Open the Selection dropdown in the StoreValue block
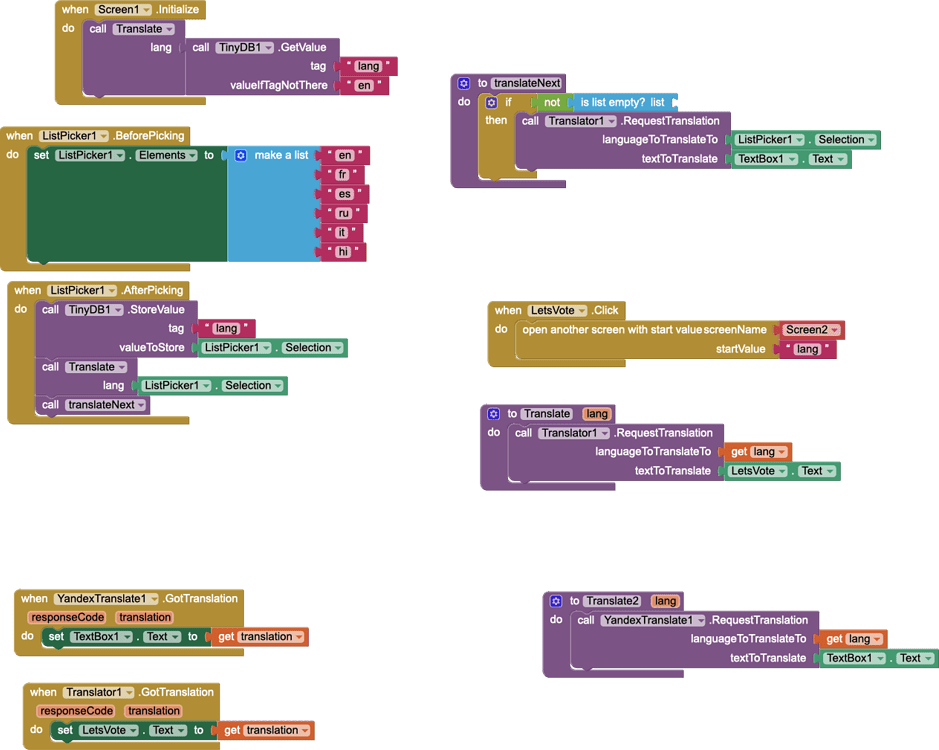Viewport: 939px width, 750px height. coord(310,347)
